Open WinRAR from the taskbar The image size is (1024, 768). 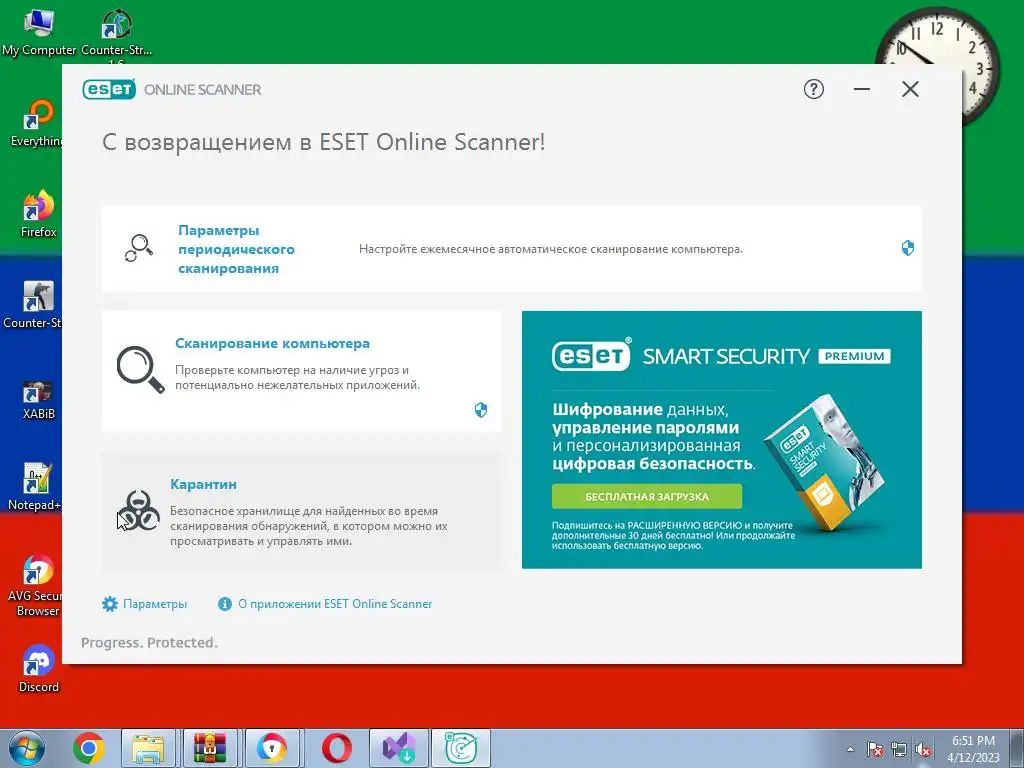[x=210, y=748]
